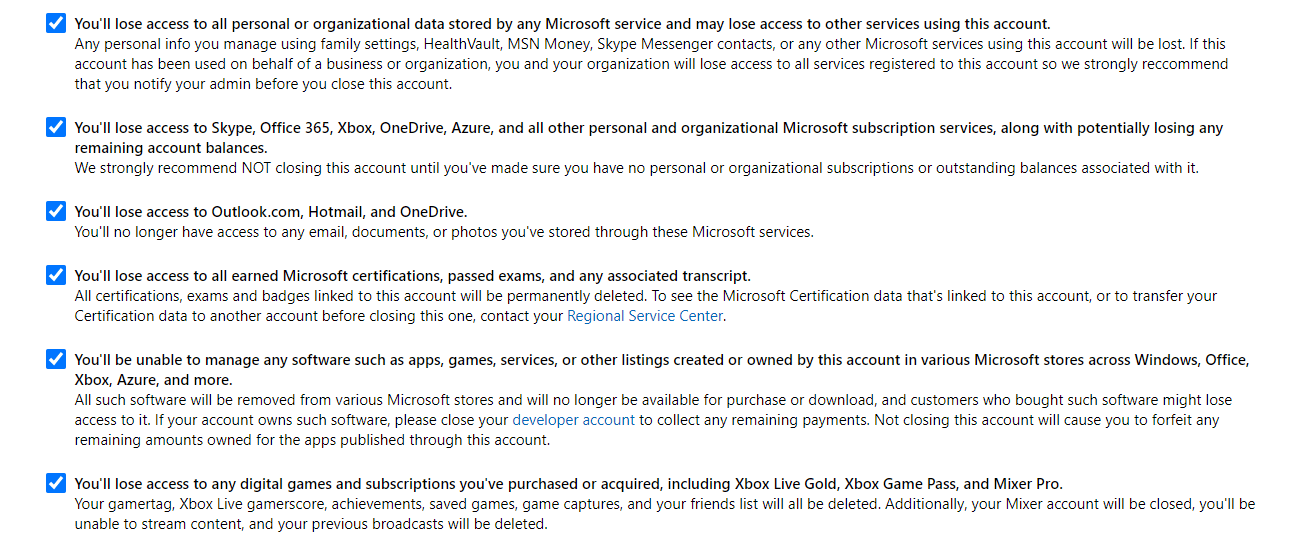Click the bold heading about certifications and passed exams
This screenshot has width=1298, height=549.
coord(412,275)
